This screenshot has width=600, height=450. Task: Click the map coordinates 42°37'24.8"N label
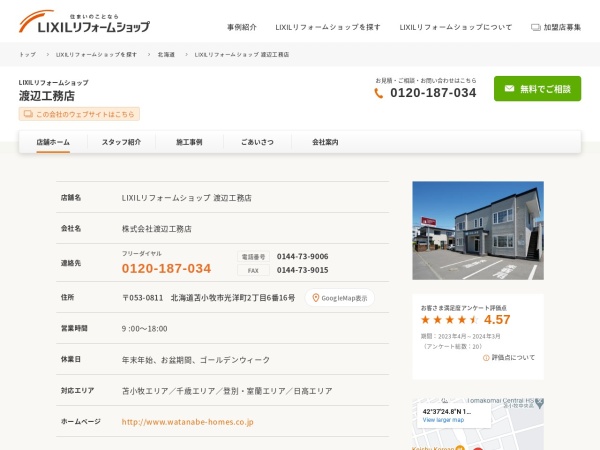coord(447,412)
